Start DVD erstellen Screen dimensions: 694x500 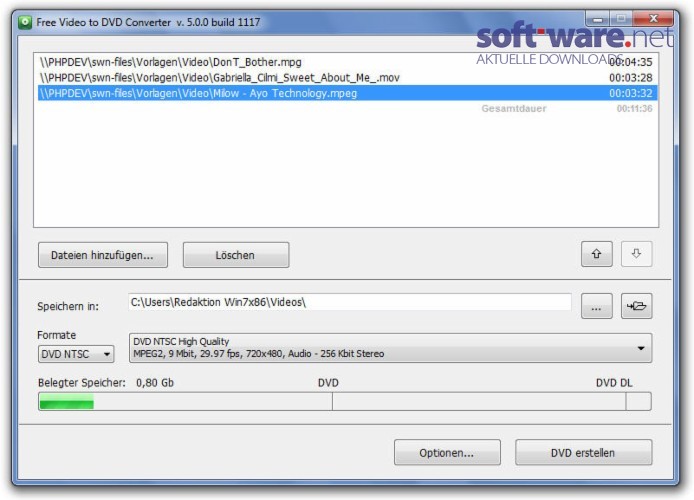(x=583, y=452)
